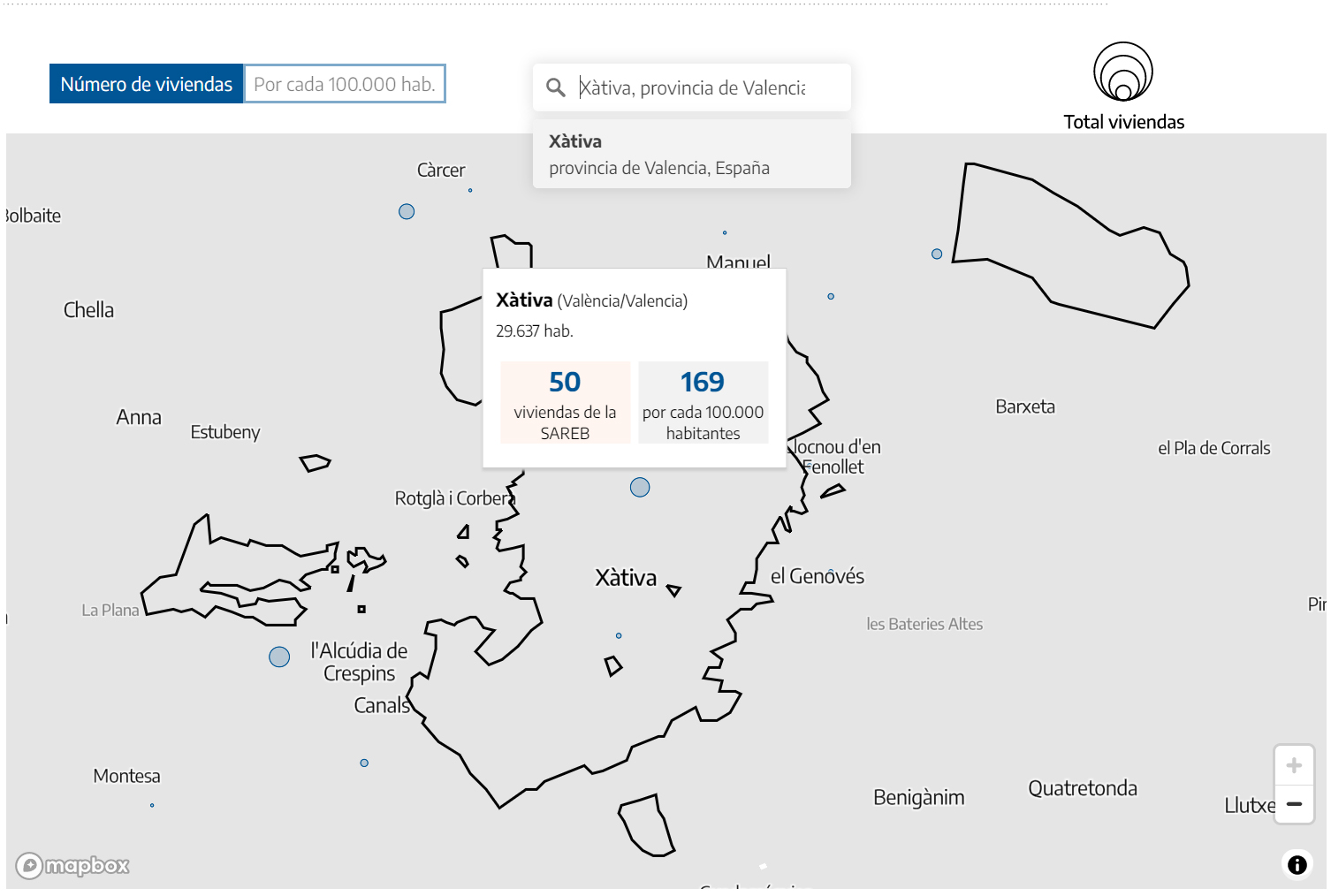1331x896 pixels.
Task: Click the 50 viviendas de la SAREB box
Action: [565, 402]
